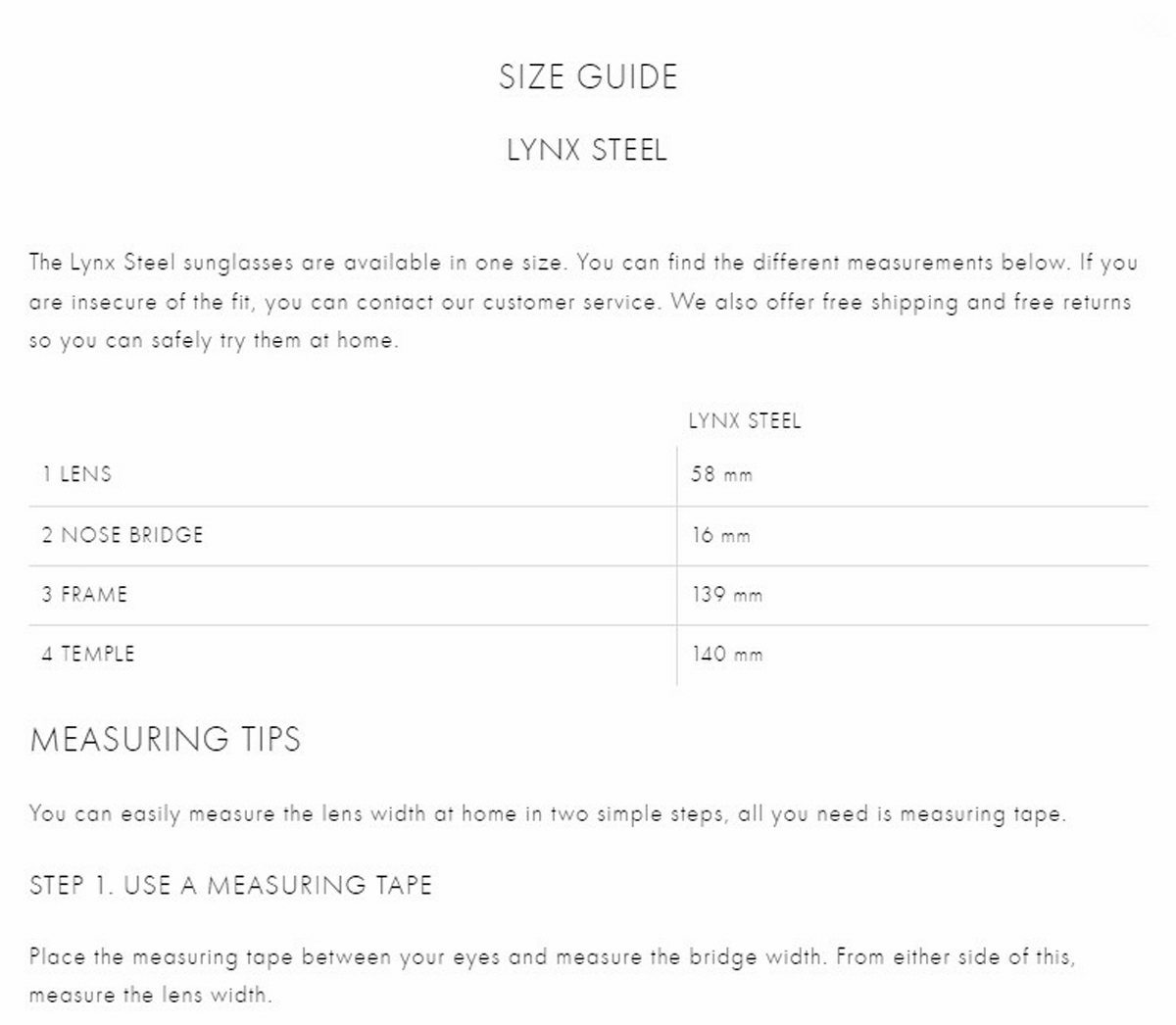
Task: Click the SIZE GUIDE title
Action: (588, 77)
